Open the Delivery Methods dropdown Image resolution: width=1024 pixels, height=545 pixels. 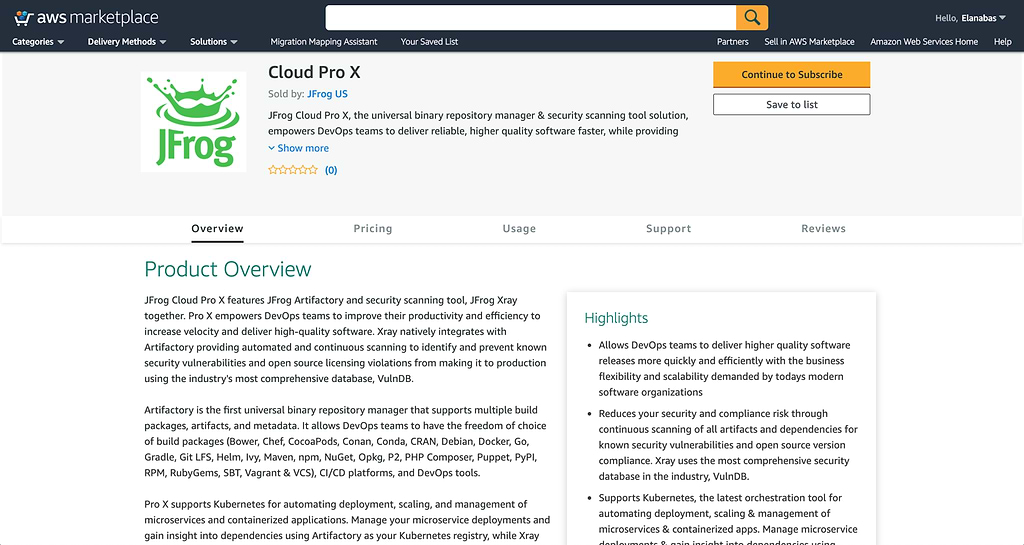(x=127, y=42)
